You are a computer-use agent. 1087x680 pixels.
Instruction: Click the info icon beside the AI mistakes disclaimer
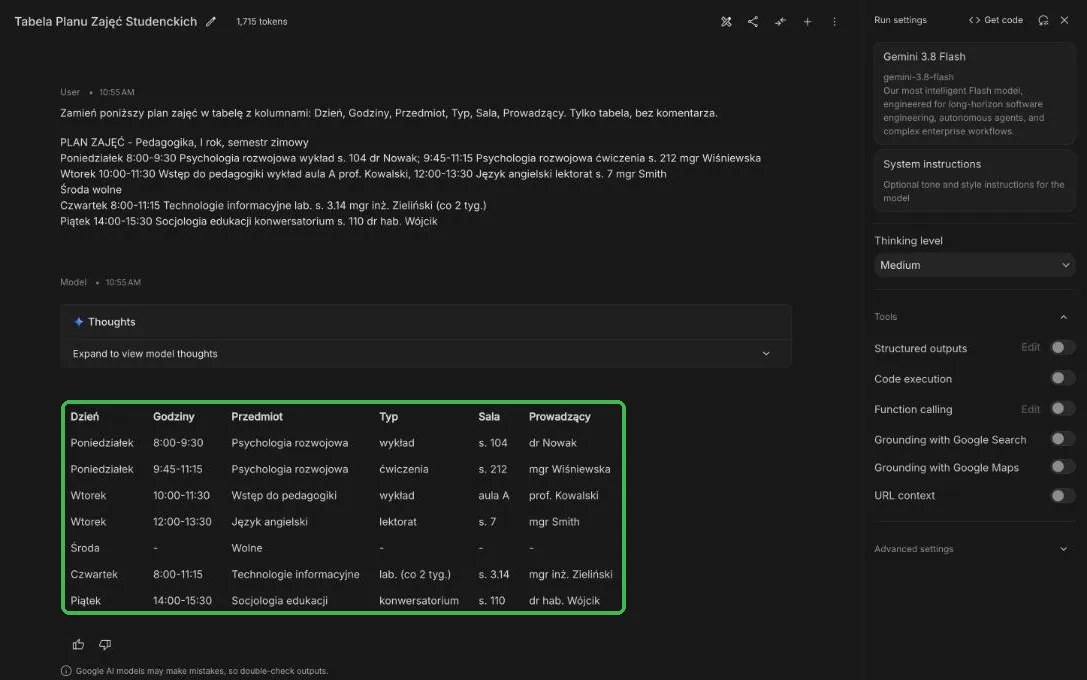coord(66,671)
